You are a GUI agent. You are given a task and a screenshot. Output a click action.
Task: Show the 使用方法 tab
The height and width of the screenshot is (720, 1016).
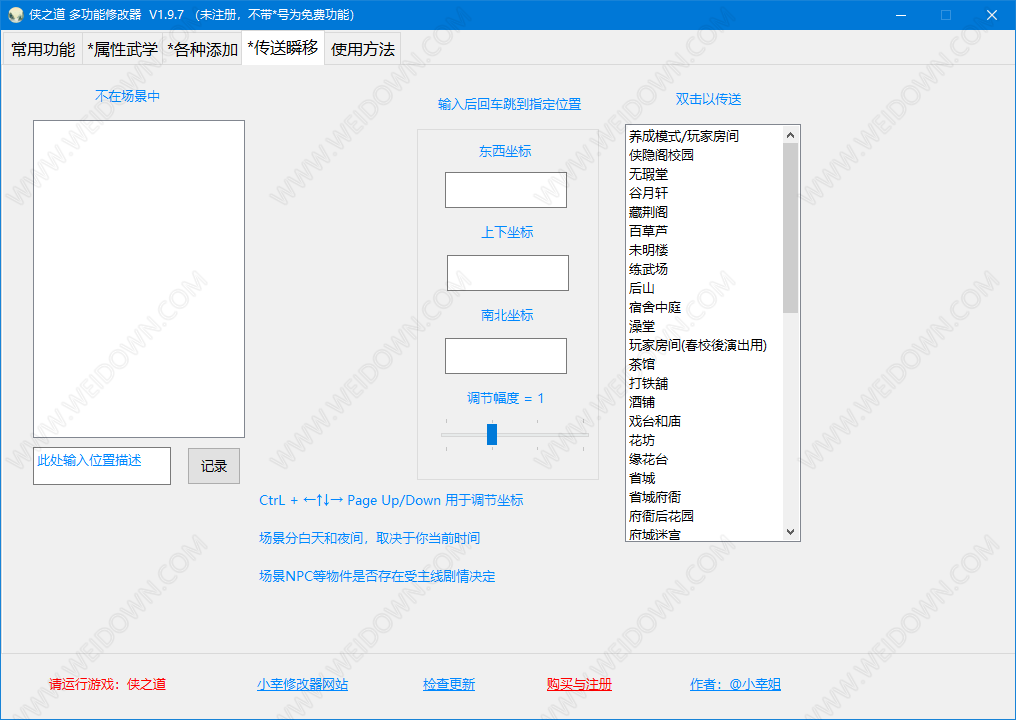point(363,49)
